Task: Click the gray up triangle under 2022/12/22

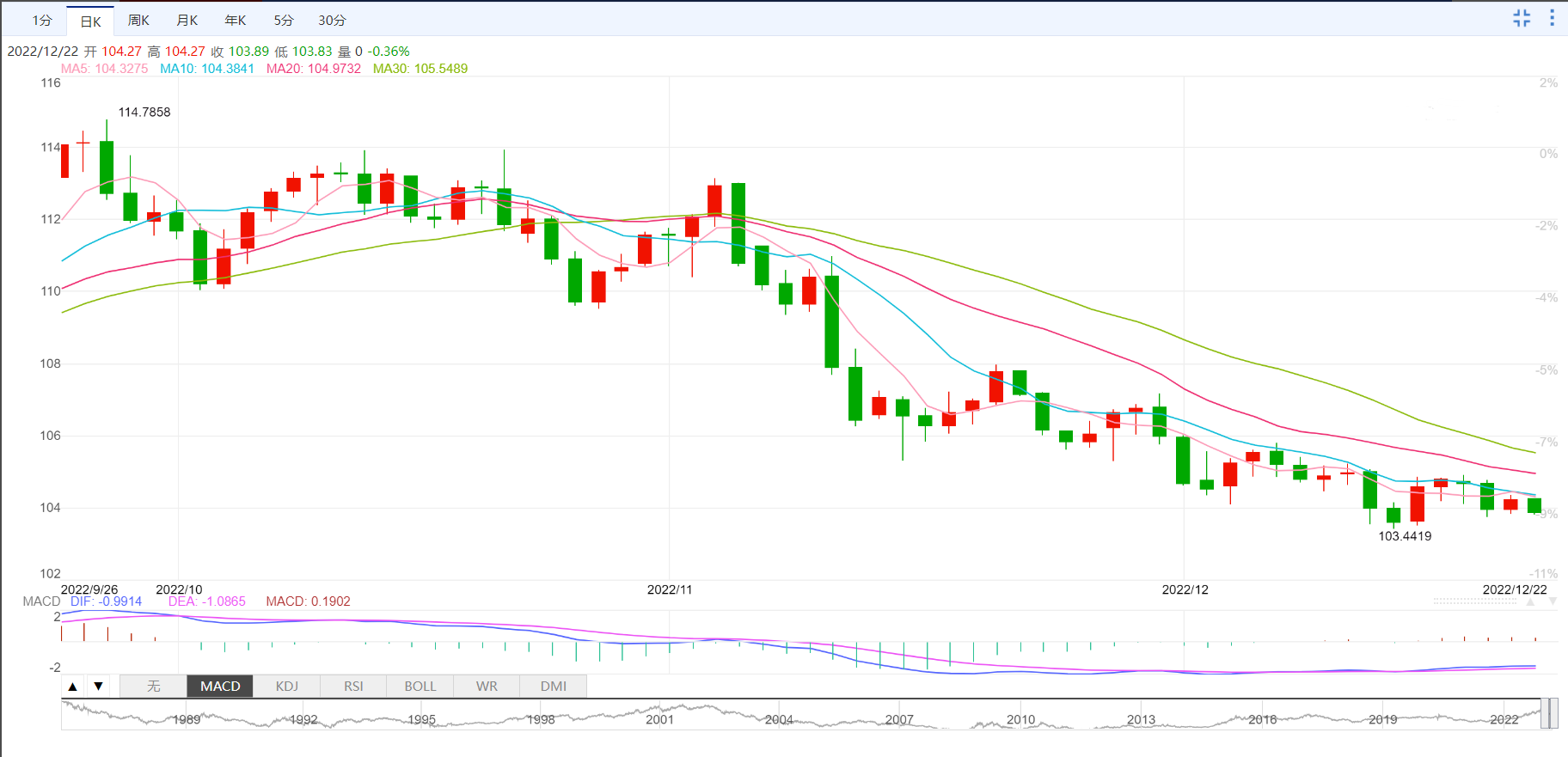Action: (x=1530, y=601)
